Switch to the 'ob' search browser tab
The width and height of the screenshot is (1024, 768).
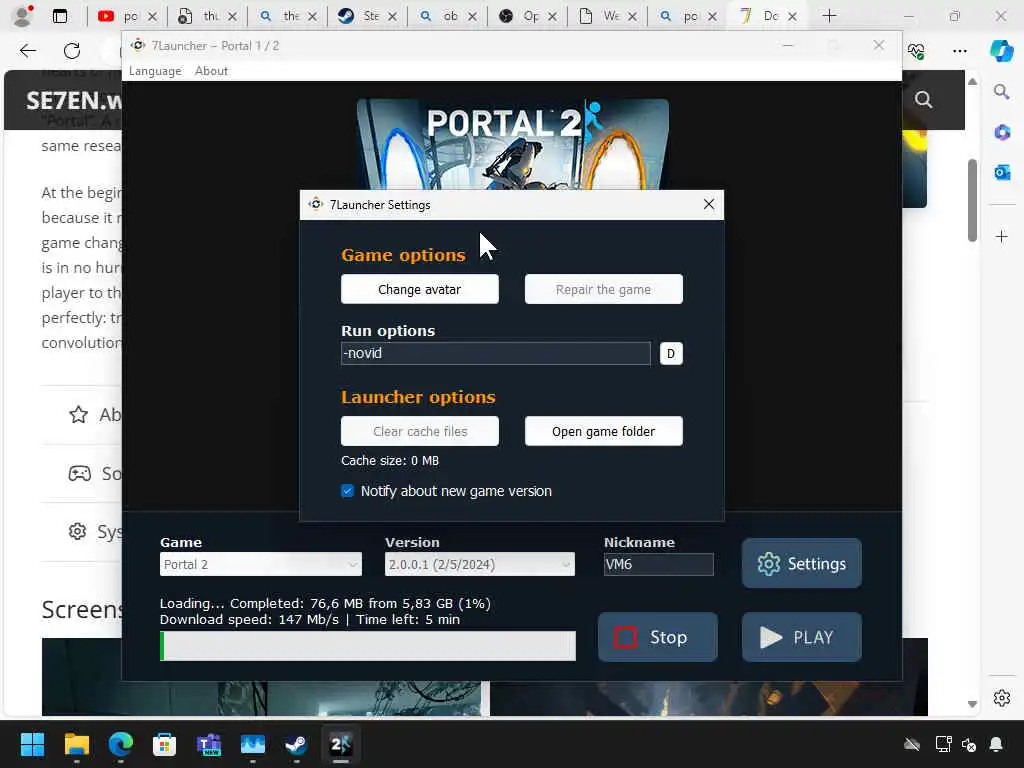pos(446,16)
